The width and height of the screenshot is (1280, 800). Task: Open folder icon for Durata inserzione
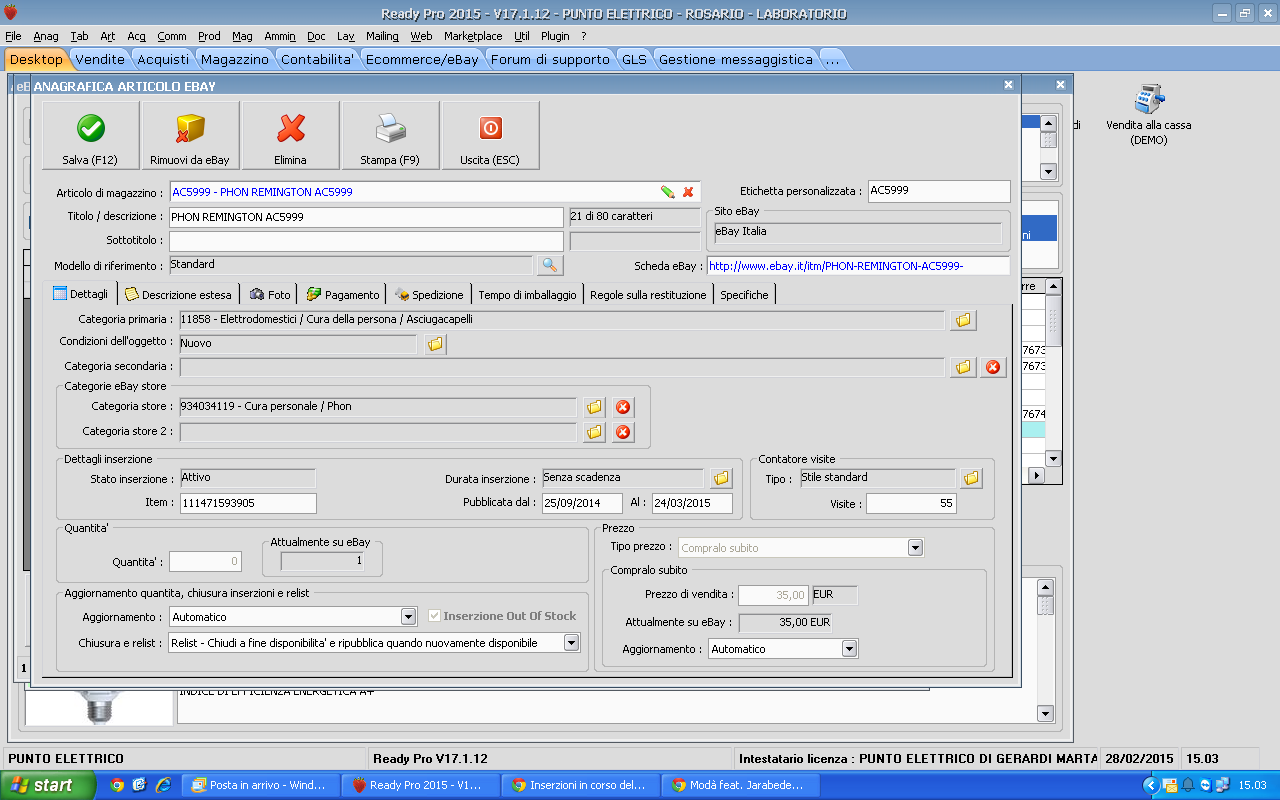[x=721, y=478]
